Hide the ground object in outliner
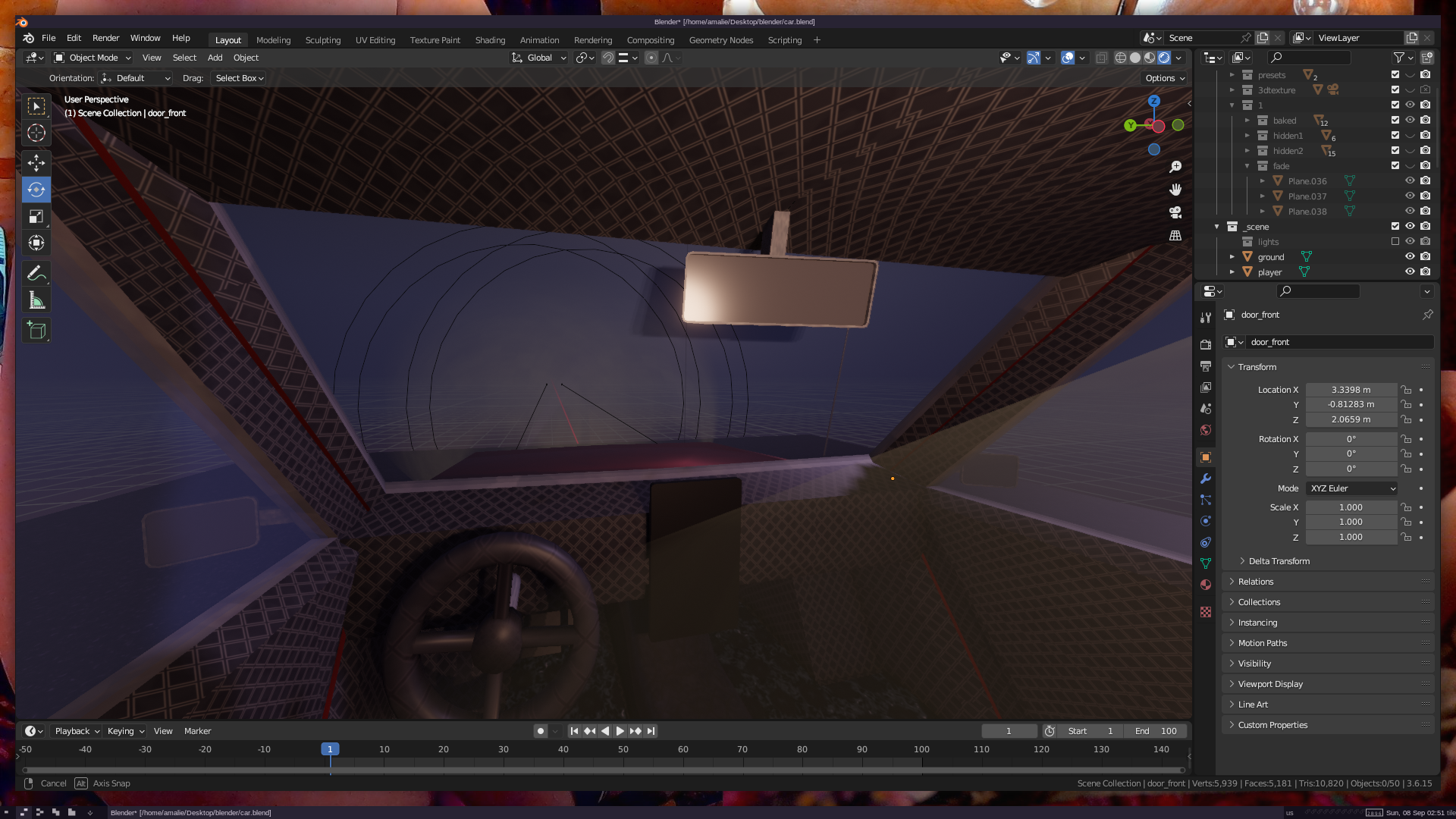The height and width of the screenshot is (819, 1456). (x=1410, y=256)
